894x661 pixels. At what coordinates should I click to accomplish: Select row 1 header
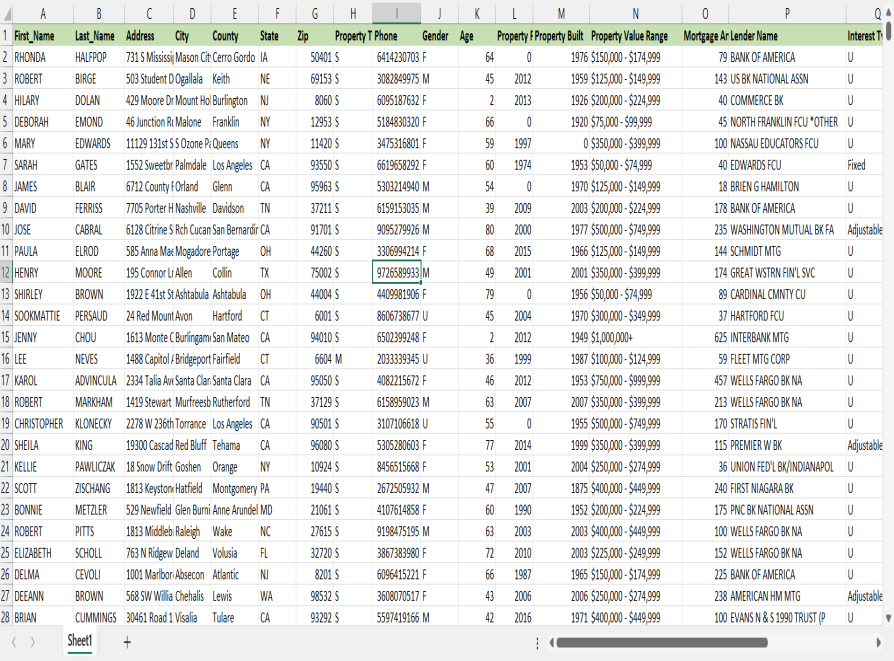6,36
